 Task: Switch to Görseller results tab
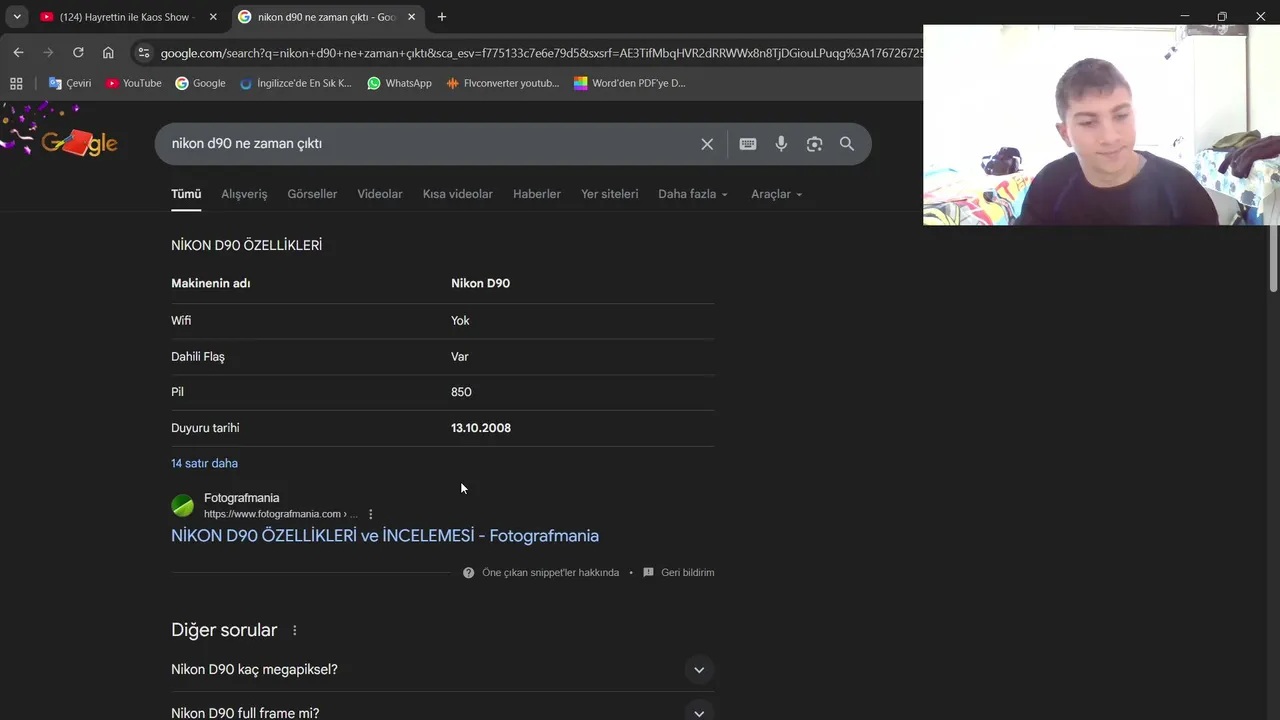[312, 194]
